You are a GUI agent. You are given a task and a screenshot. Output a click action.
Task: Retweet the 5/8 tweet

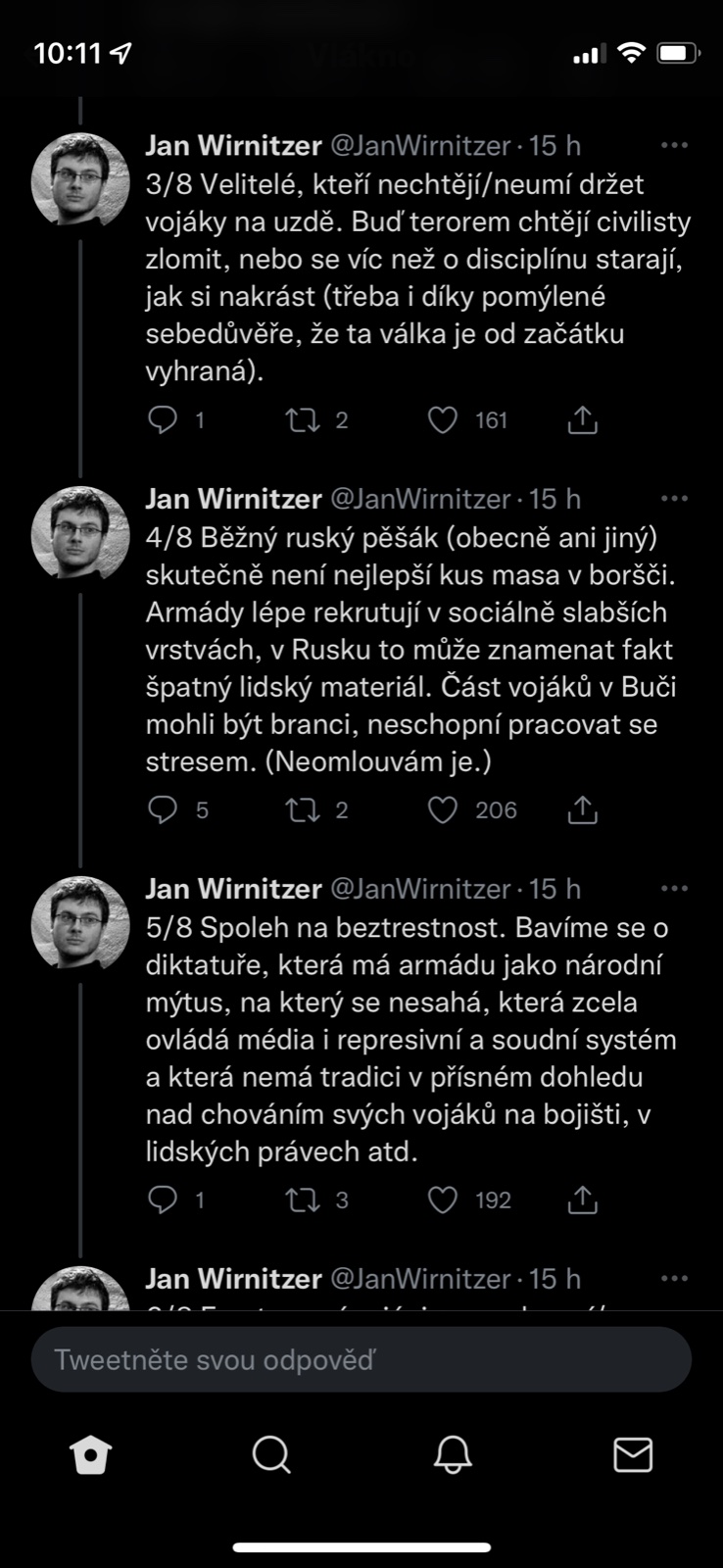pyautogui.click(x=302, y=1200)
